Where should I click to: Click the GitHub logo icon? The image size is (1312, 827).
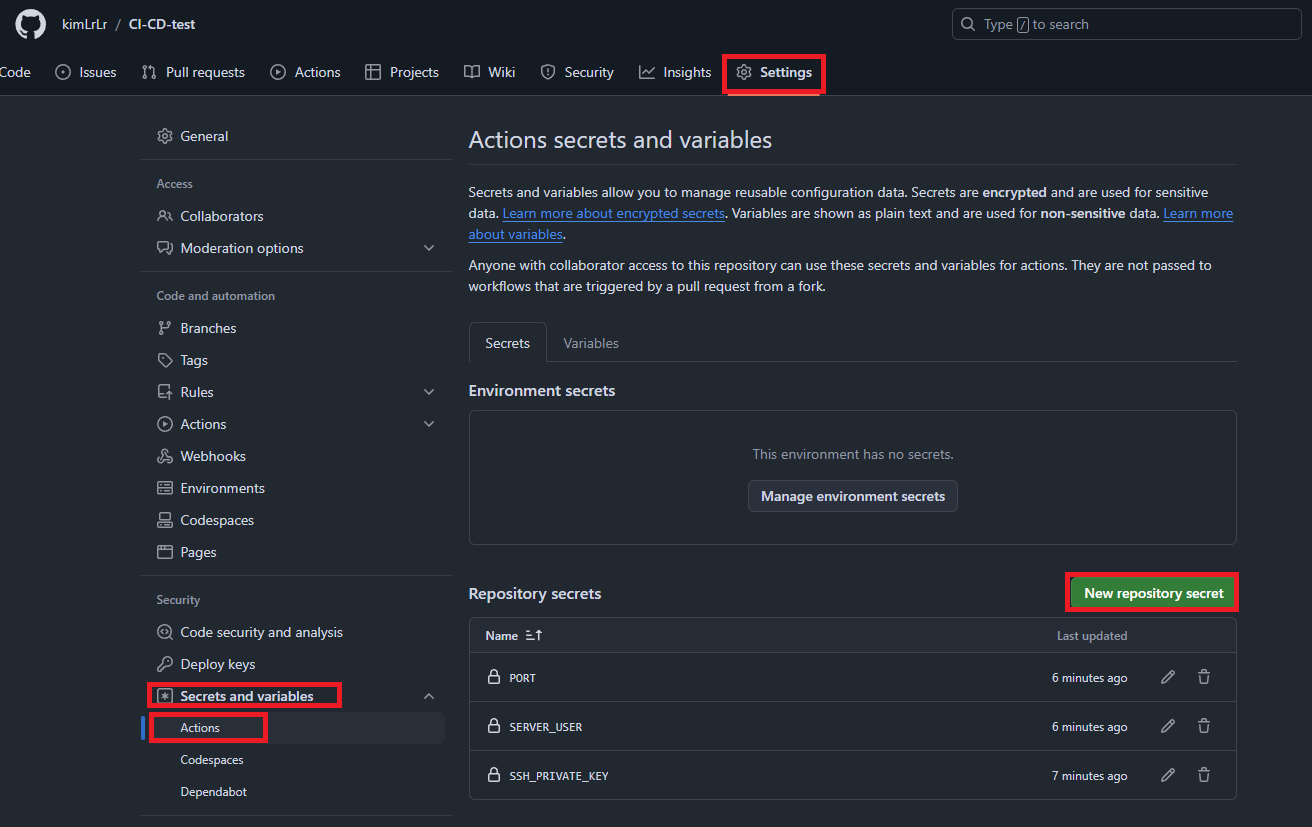tap(30, 24)
